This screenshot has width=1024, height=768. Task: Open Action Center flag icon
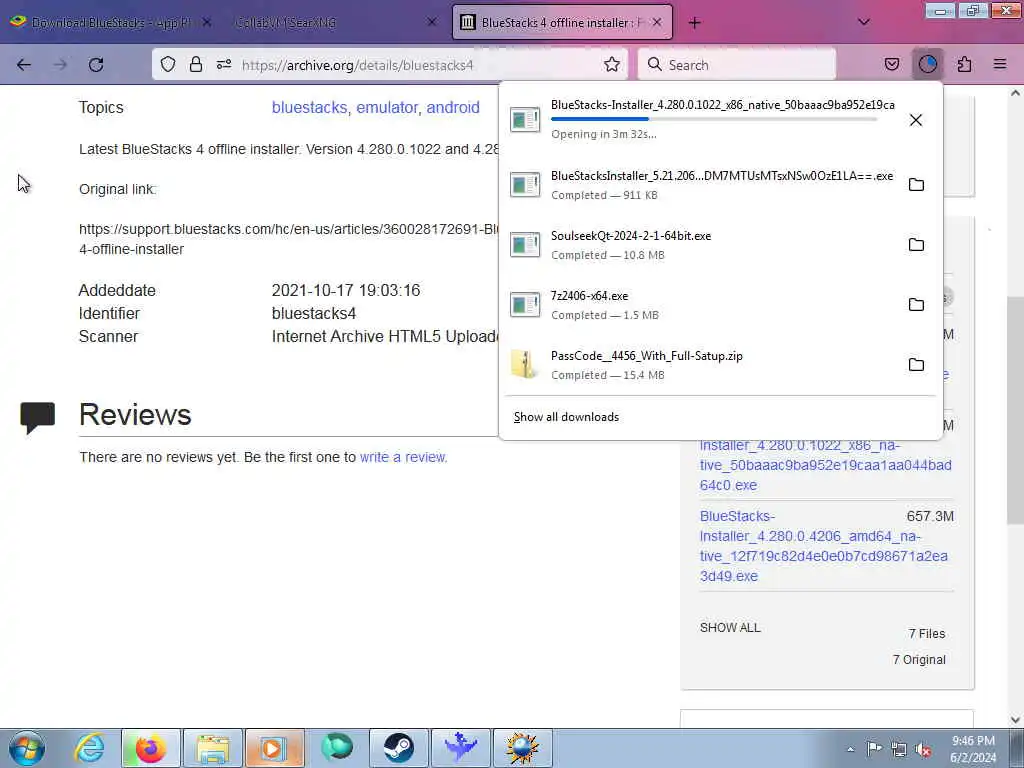pos(874,748)
